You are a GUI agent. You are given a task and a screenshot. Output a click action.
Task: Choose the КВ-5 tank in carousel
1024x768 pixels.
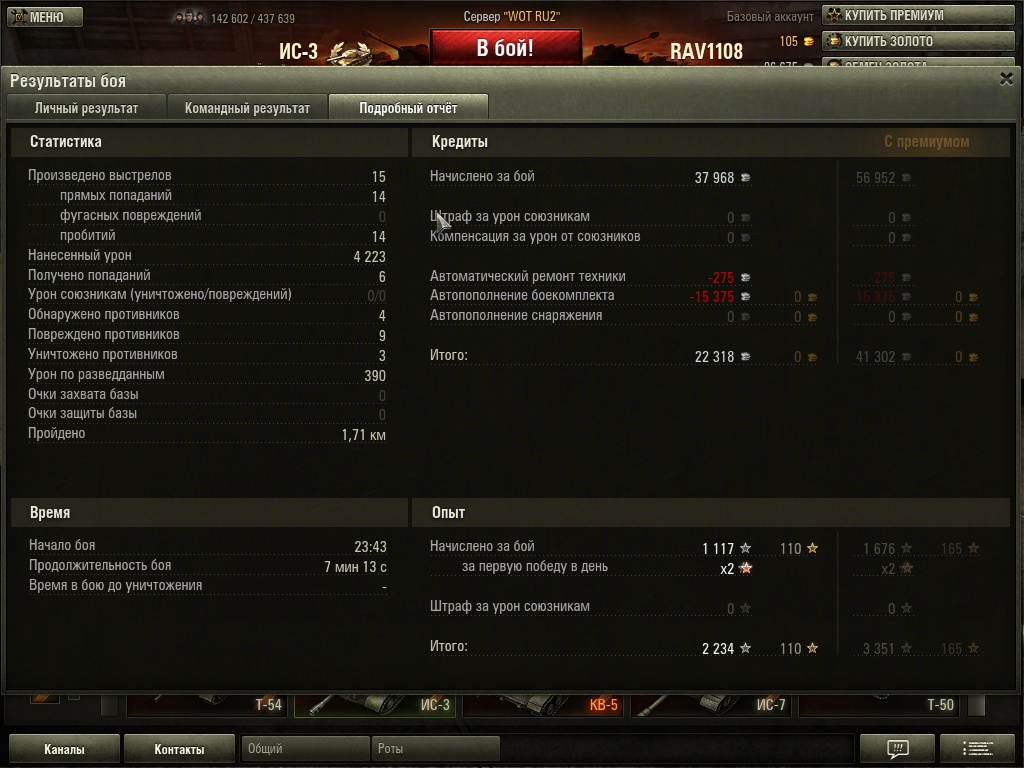click(x=542, y=705)
